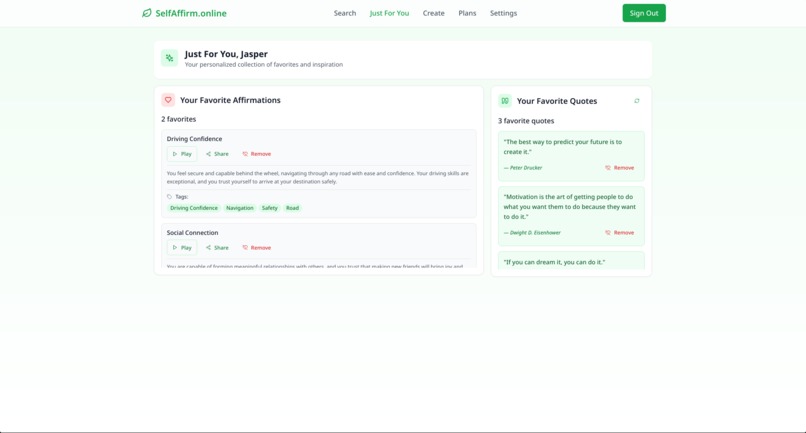The height and width of the screenshot is (433, 806).
Task: Remove the Dwight D. Eisenhower quote
Action: 619,232
